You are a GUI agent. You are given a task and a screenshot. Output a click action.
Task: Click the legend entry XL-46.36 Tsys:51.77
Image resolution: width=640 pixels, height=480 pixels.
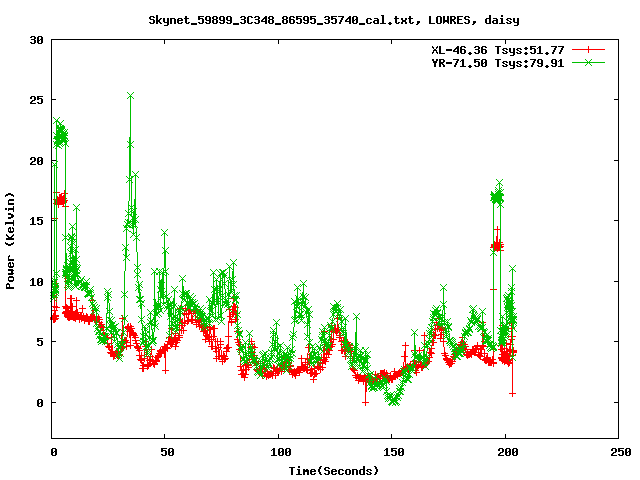498,50
